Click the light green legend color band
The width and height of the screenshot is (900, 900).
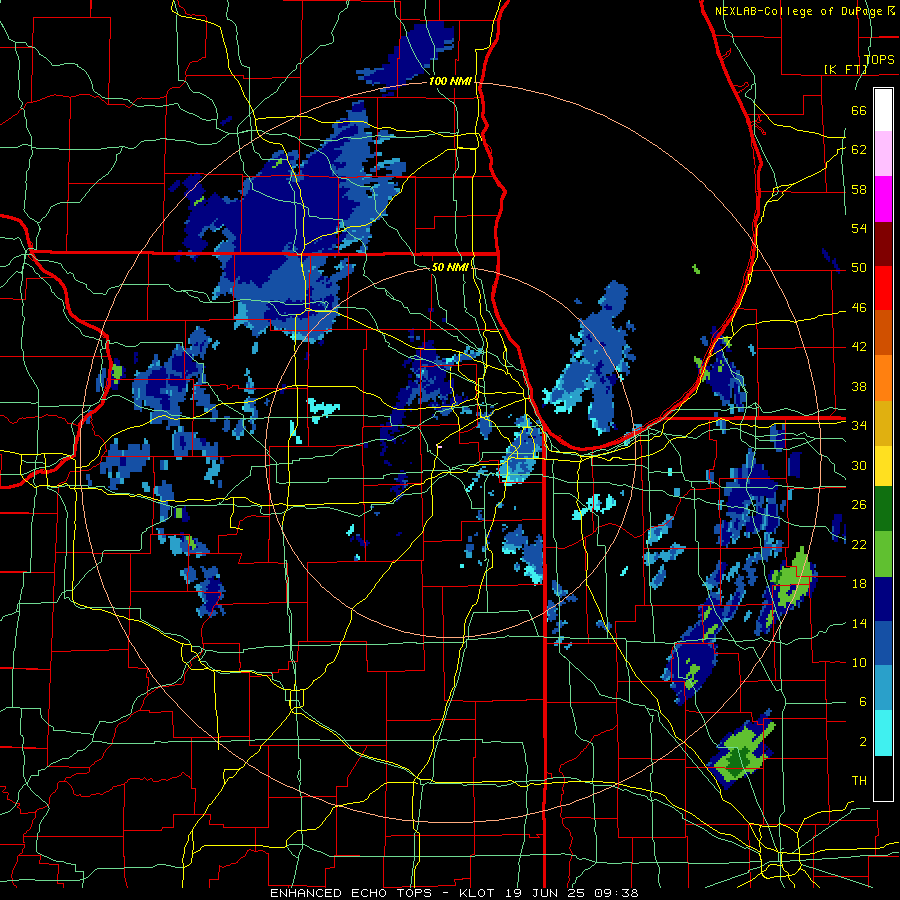883,554
